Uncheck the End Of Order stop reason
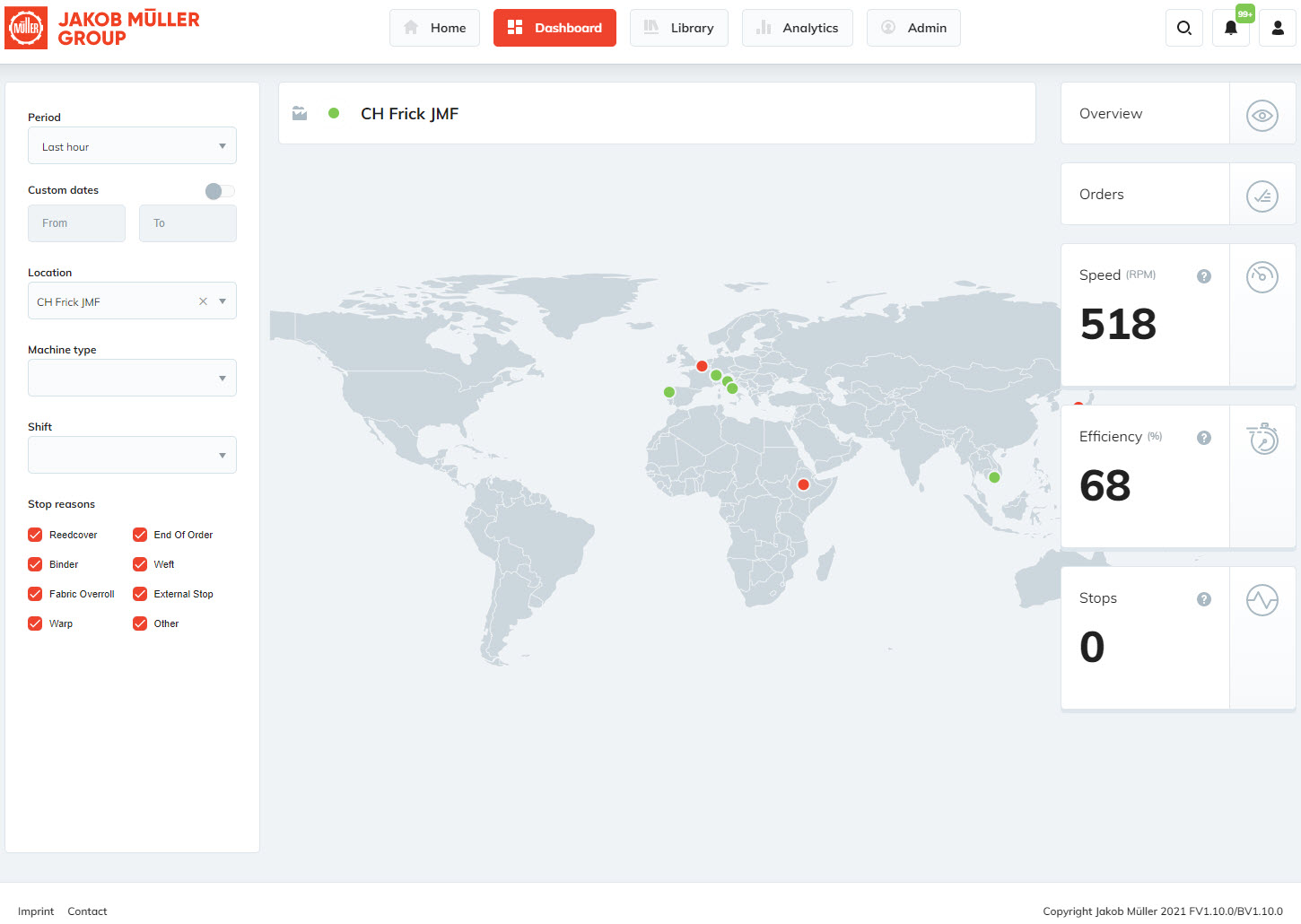The height and width of the screenshot is (924, 1301). [x=140, y=535]
